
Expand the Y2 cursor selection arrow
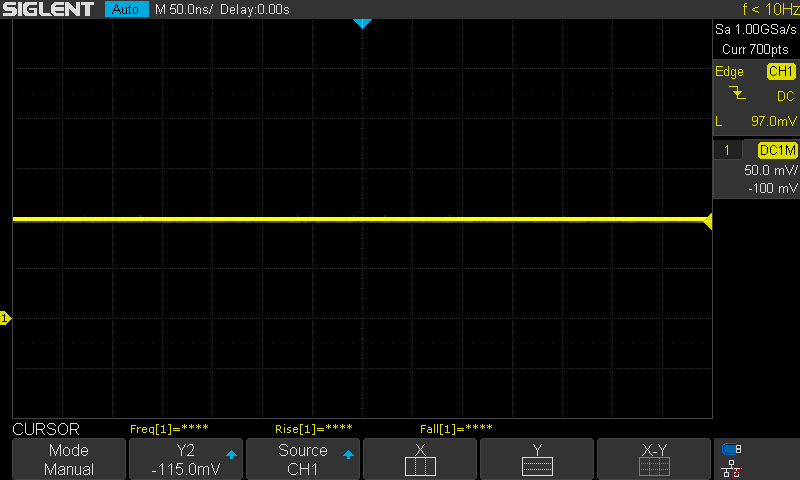[x=231, y=454]
